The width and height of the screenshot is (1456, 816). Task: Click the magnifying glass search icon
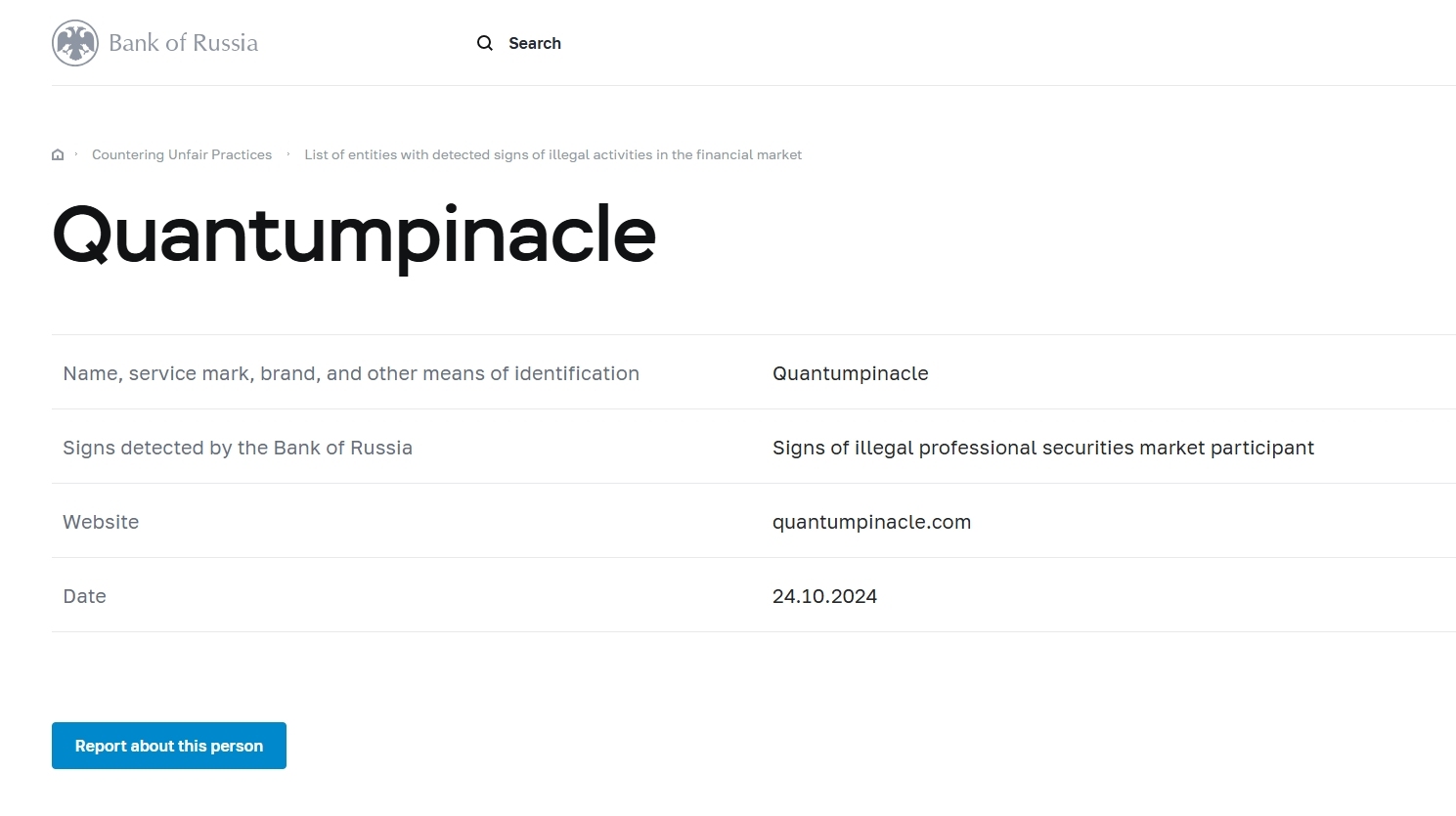(484, 43)
